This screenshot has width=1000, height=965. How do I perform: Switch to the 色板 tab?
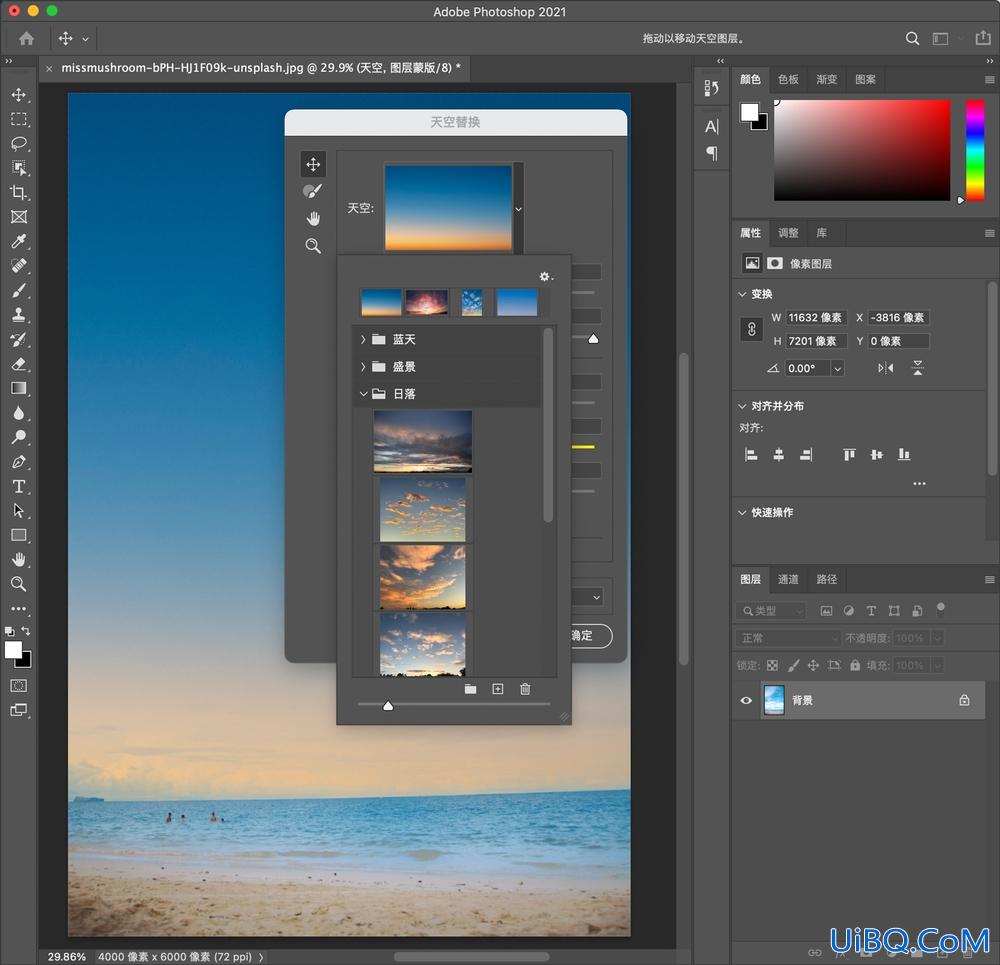788,80
